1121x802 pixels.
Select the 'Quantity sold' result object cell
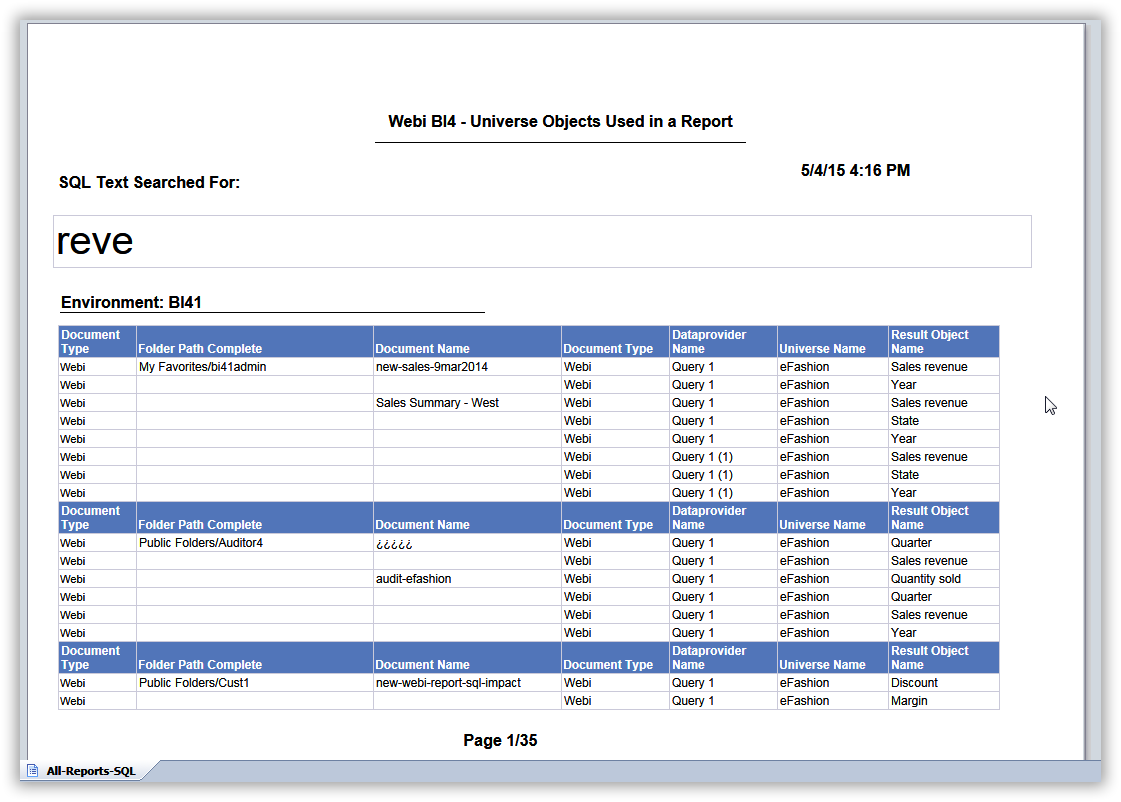point(943,579)
